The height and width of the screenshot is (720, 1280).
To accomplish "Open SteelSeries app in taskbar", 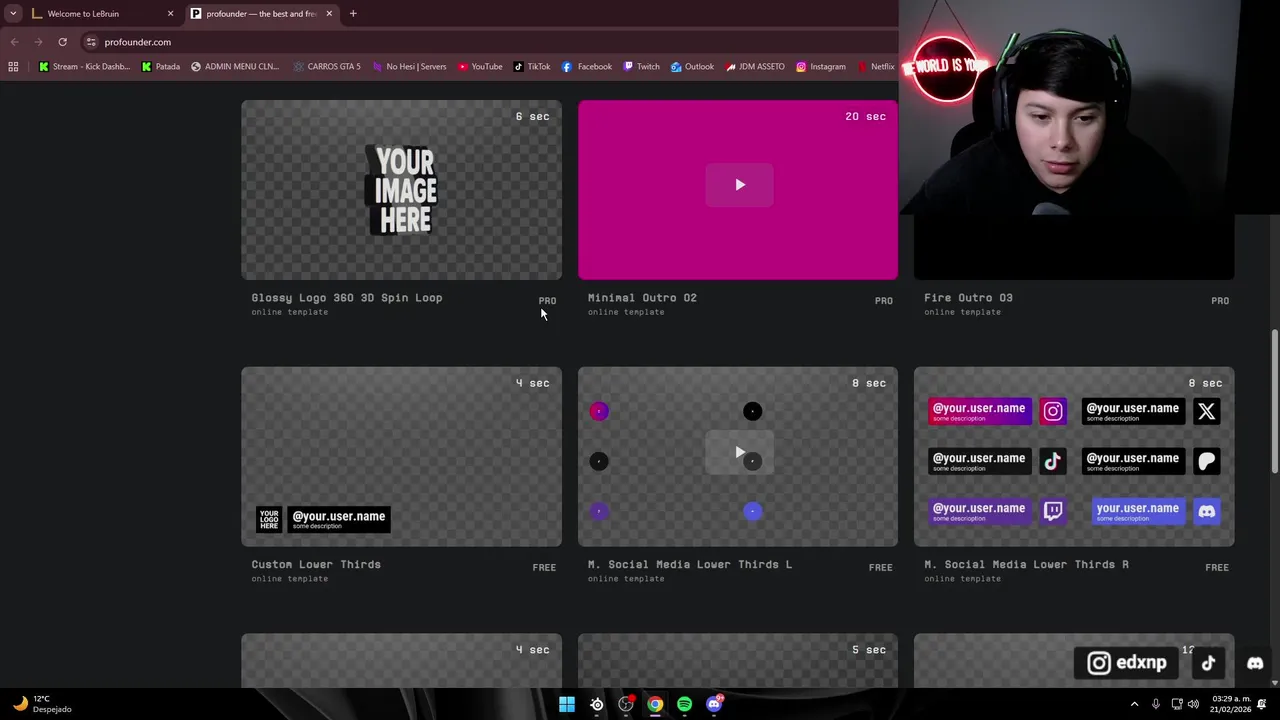I will point(597,704).
